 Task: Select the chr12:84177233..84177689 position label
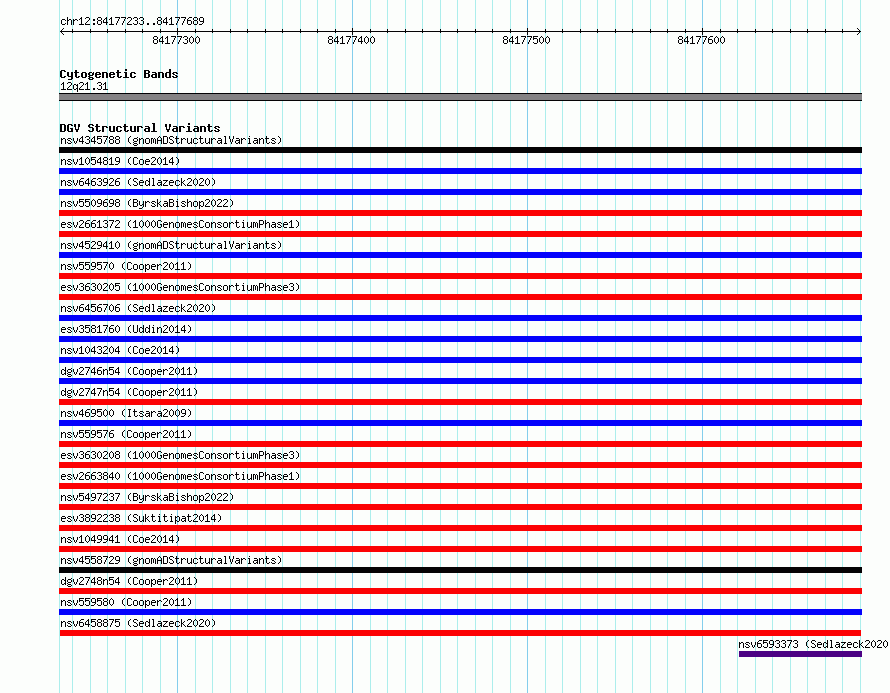[x=132, y=22]
